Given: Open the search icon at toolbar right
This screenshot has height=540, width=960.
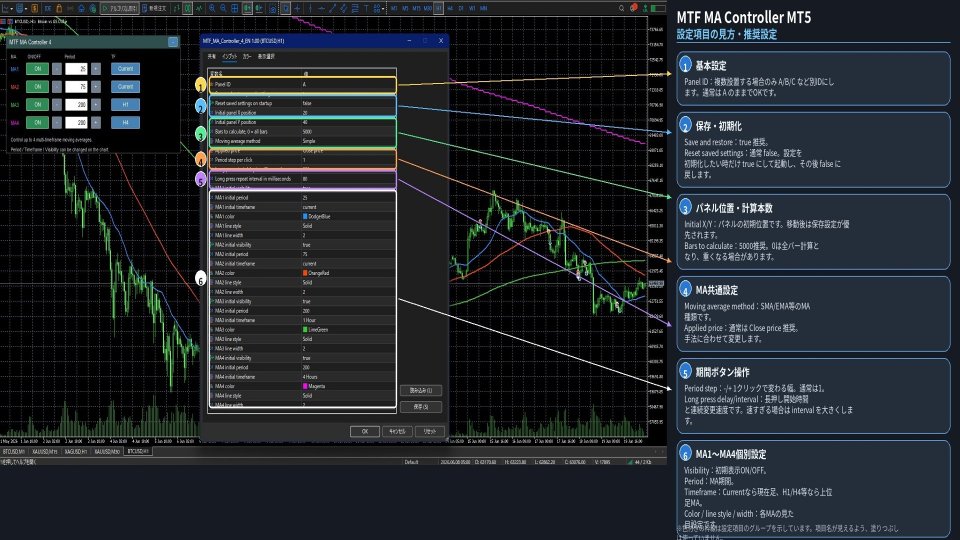Looking at the screenshot, I should pyautogui.click(x=621, y=9).
